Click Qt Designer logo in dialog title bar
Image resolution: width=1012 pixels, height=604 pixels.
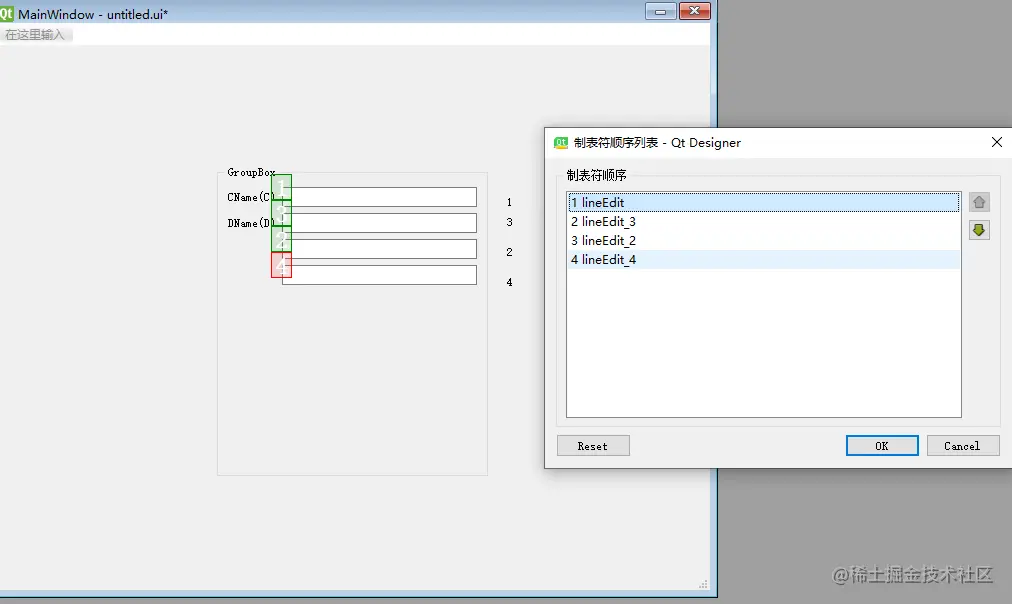tap(561, 142)
